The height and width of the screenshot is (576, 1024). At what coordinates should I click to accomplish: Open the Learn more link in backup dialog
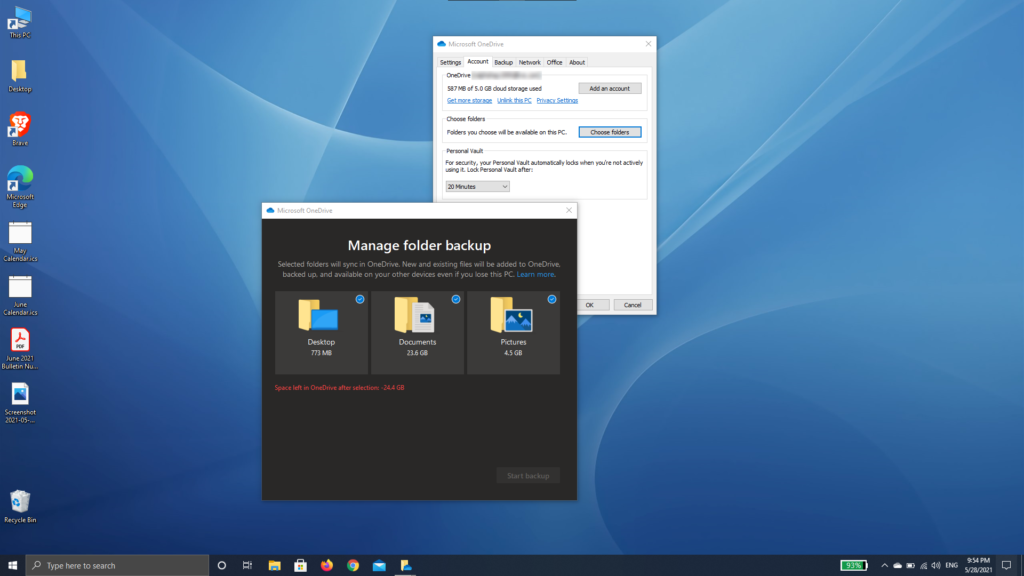(x=536, y=274)
